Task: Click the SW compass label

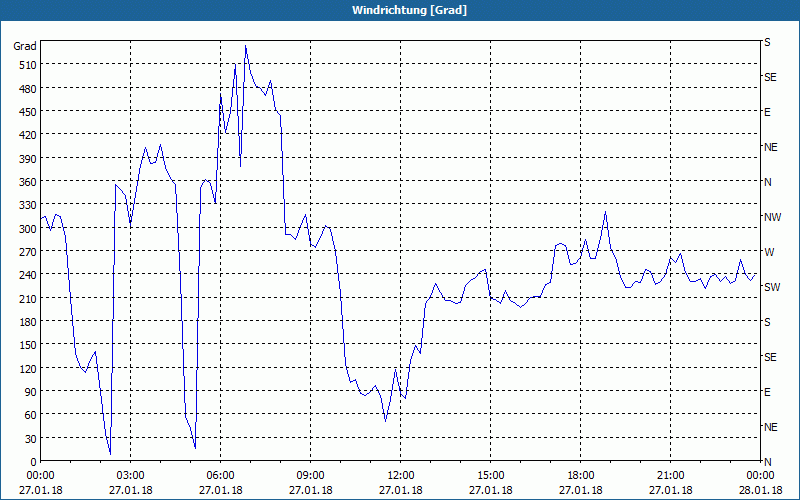Action: (772, 287)
